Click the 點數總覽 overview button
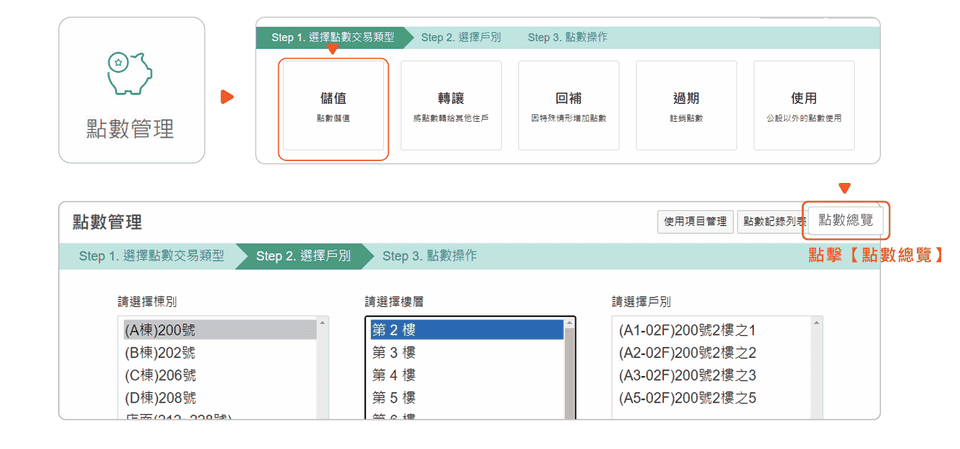The image size is (960, 449). (845, 220)
